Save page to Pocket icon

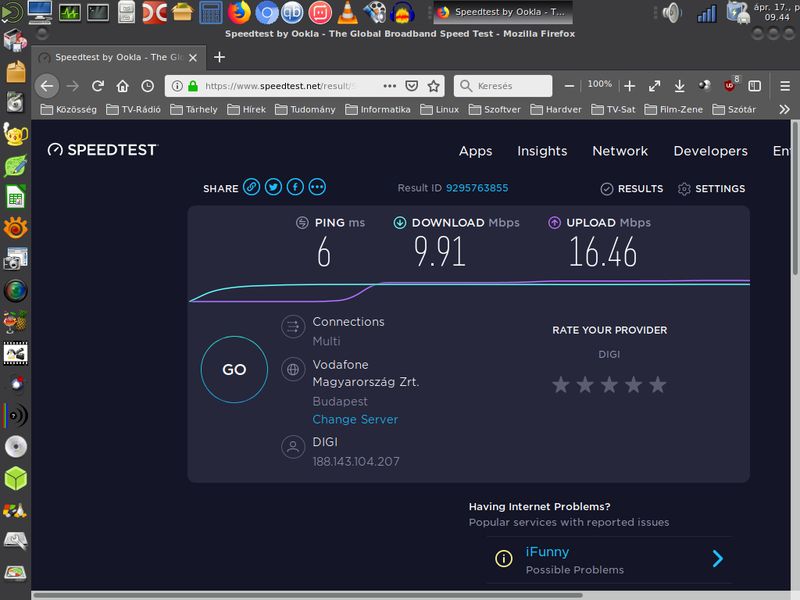412,86
